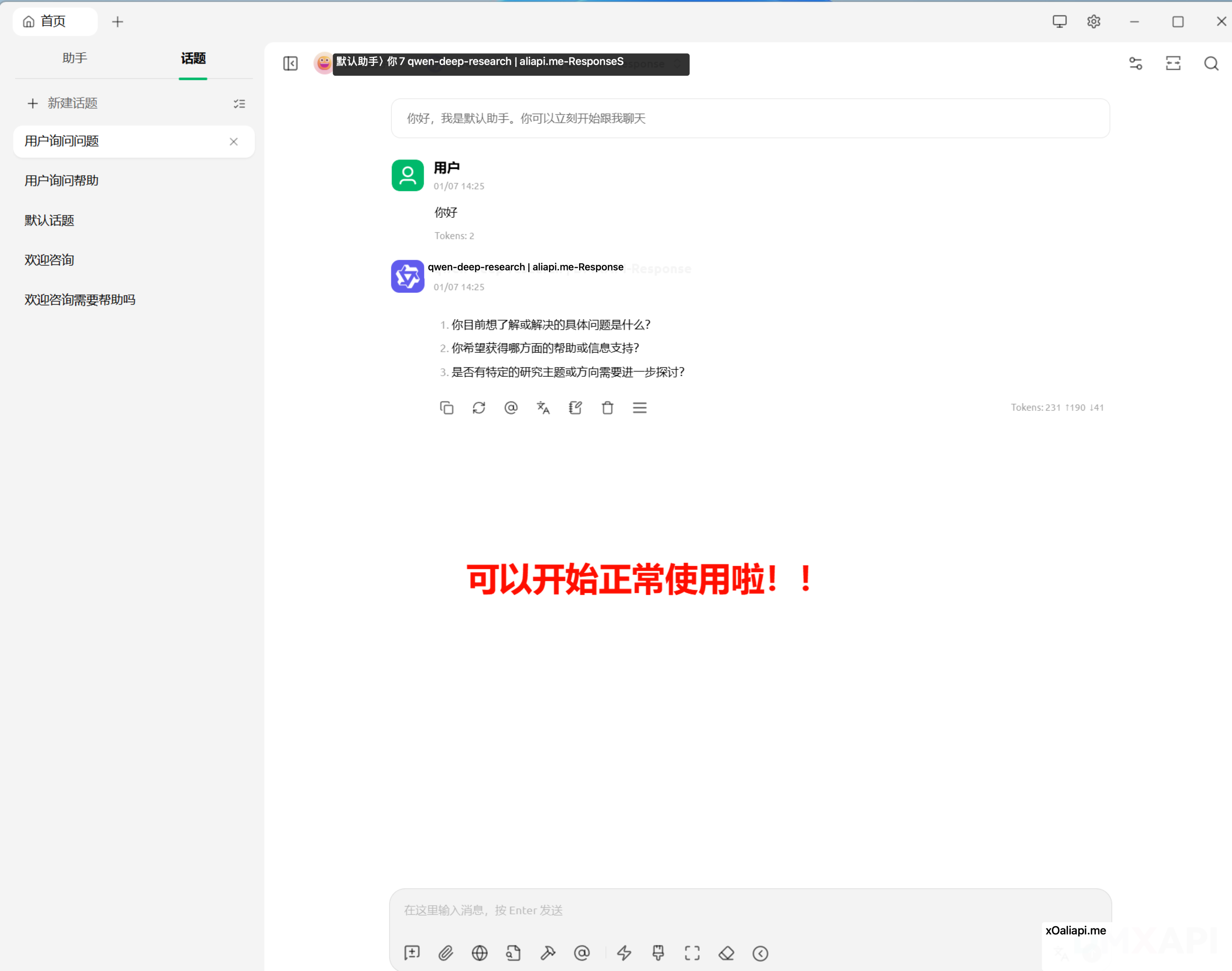Click the green user avatar
The width and height of the screenshot is (1232, 971).
(408, 175)
